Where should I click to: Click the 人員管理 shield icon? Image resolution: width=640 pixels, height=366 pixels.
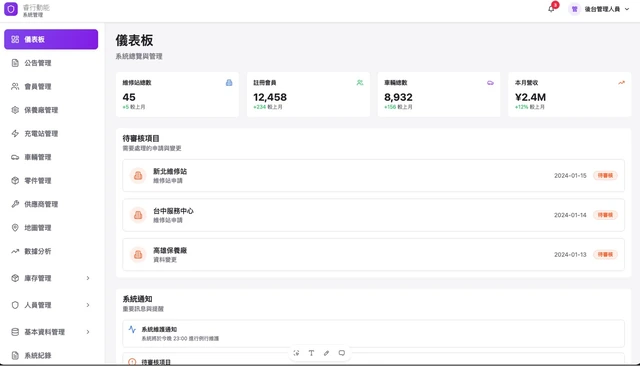pyautogui.click(x=15, y=305)
